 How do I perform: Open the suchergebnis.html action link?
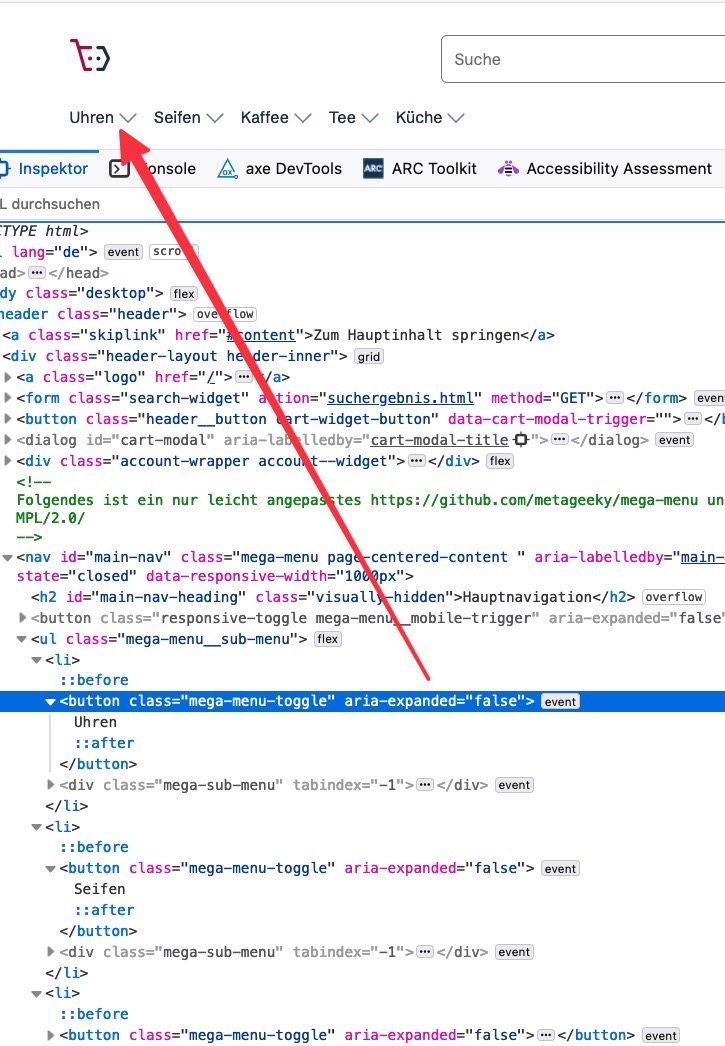400,398
